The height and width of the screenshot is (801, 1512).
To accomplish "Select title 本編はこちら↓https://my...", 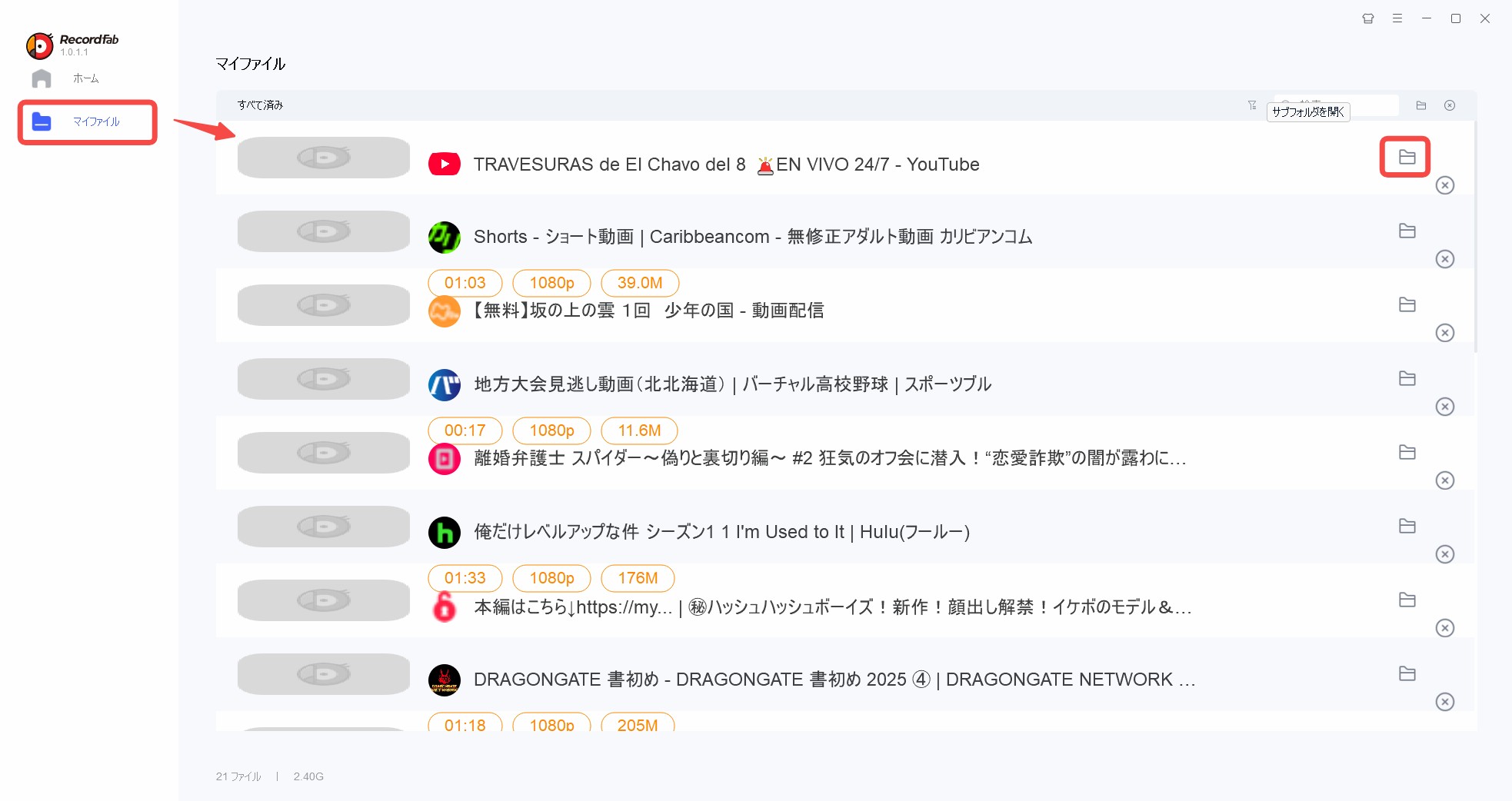I will point(833,607).
